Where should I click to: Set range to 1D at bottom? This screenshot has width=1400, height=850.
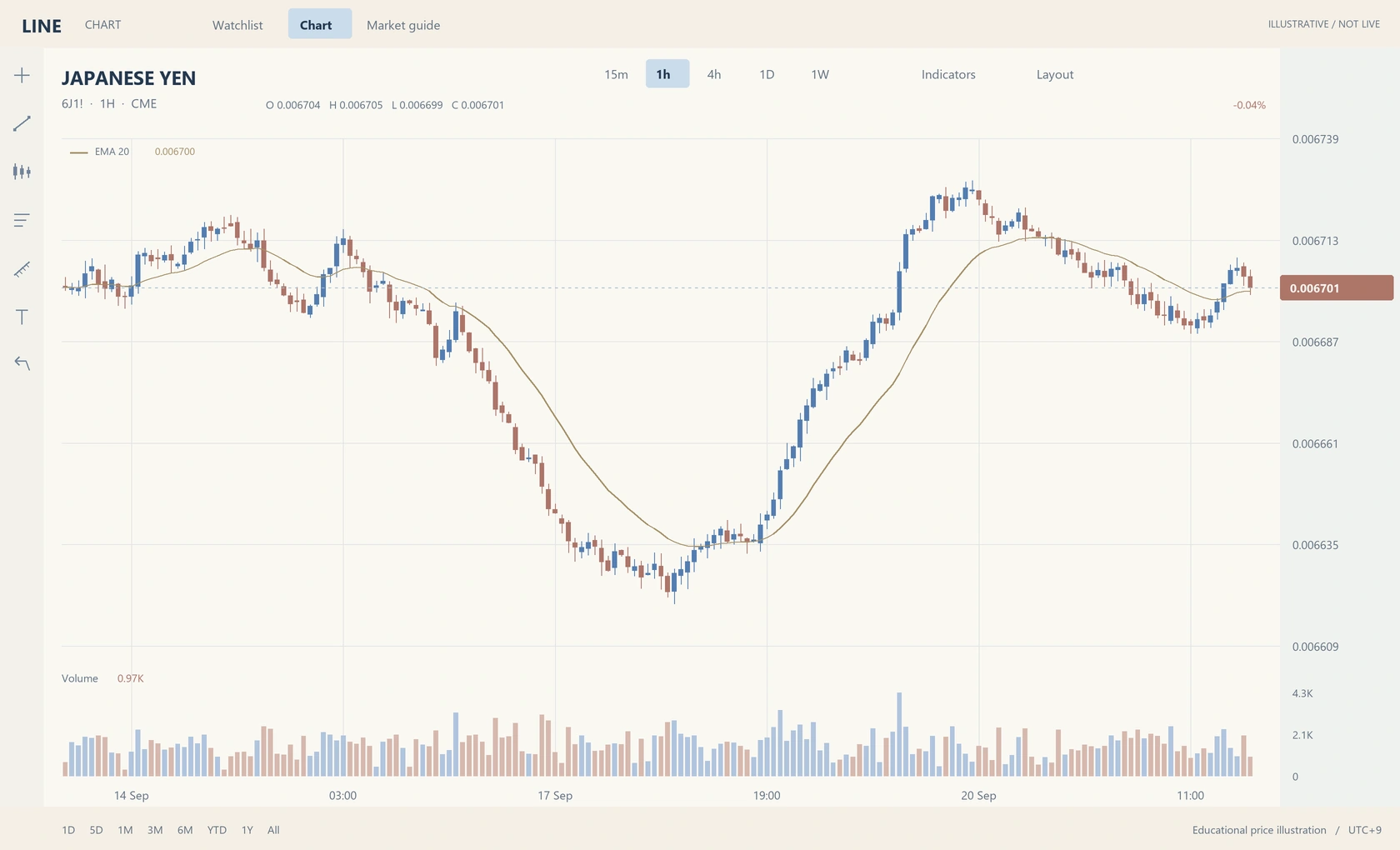click(68, 830)
